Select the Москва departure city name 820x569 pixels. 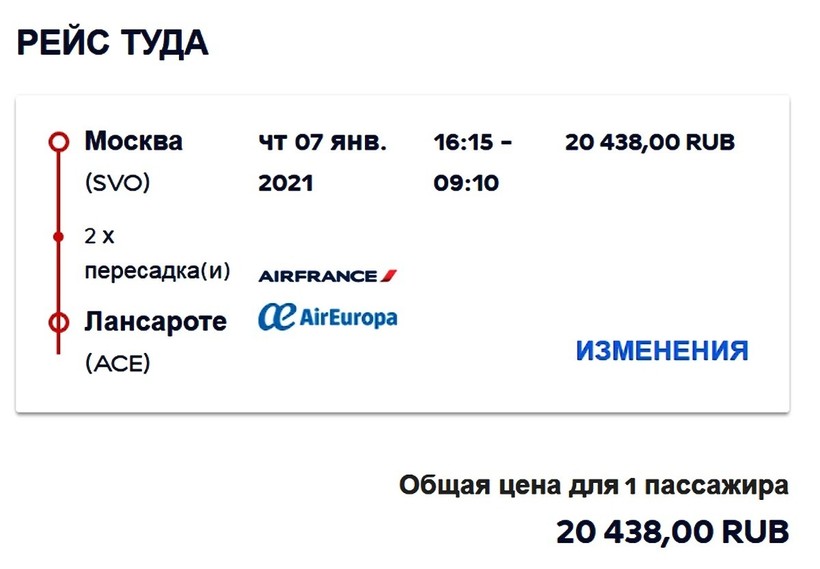134,141
